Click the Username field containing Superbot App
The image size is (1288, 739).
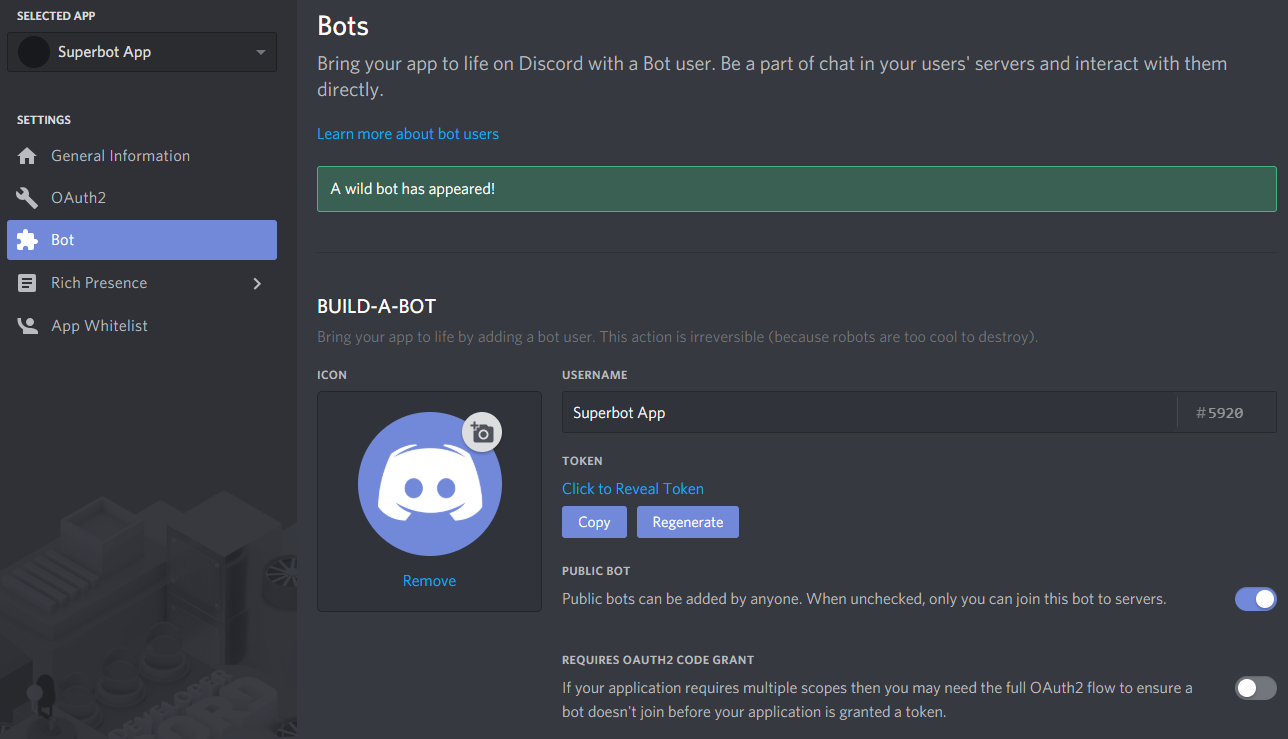(x=869, y=412)
